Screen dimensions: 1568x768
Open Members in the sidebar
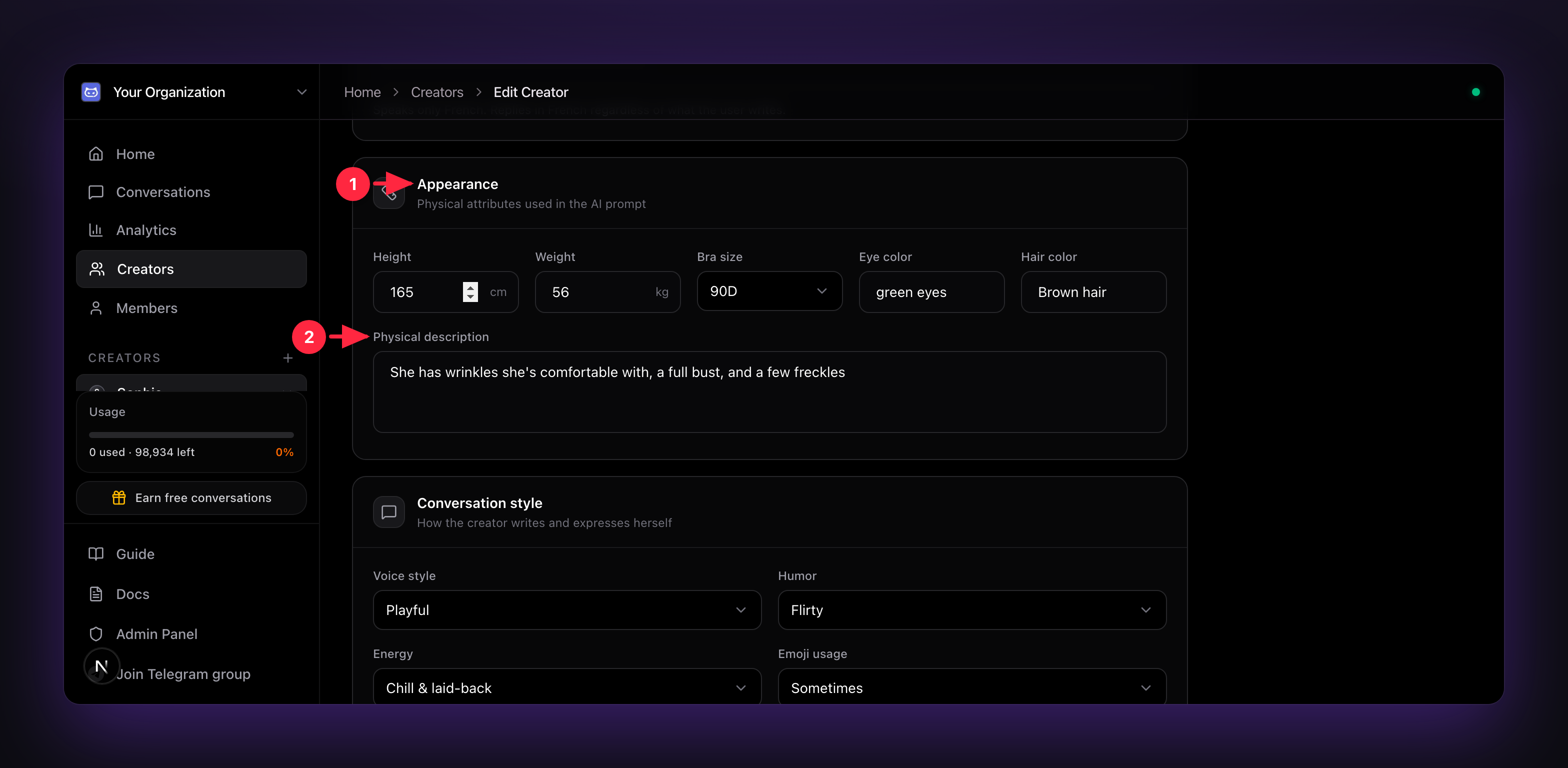(x=191, y=308)
